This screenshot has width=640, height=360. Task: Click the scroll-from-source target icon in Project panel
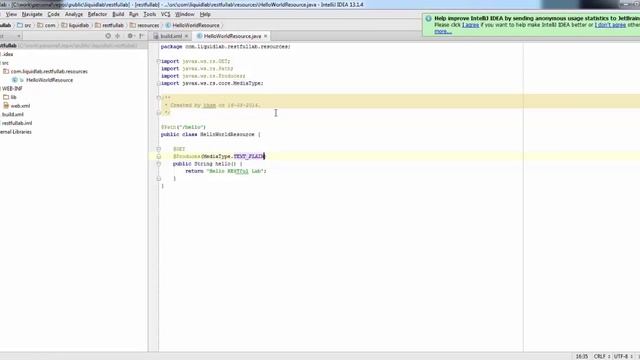(108, 36)
